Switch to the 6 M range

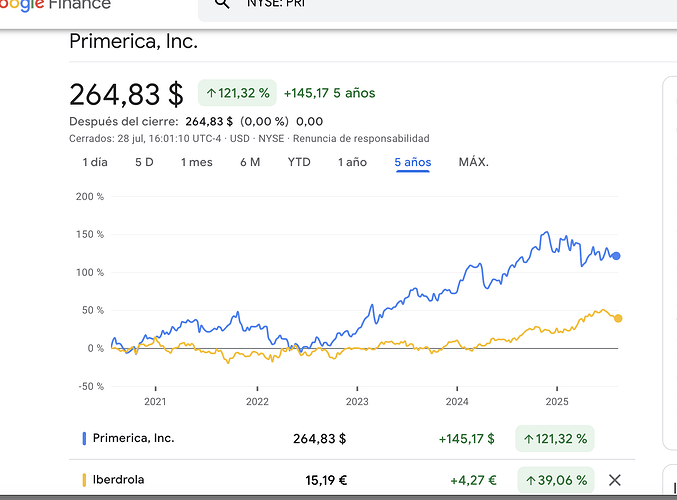coord(250,162)
